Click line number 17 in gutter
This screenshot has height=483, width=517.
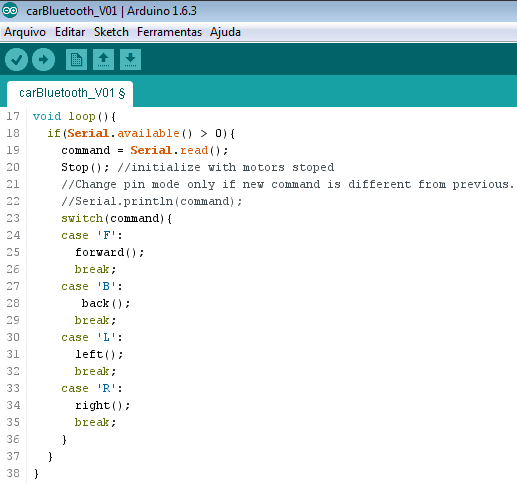tap(13, 116)
